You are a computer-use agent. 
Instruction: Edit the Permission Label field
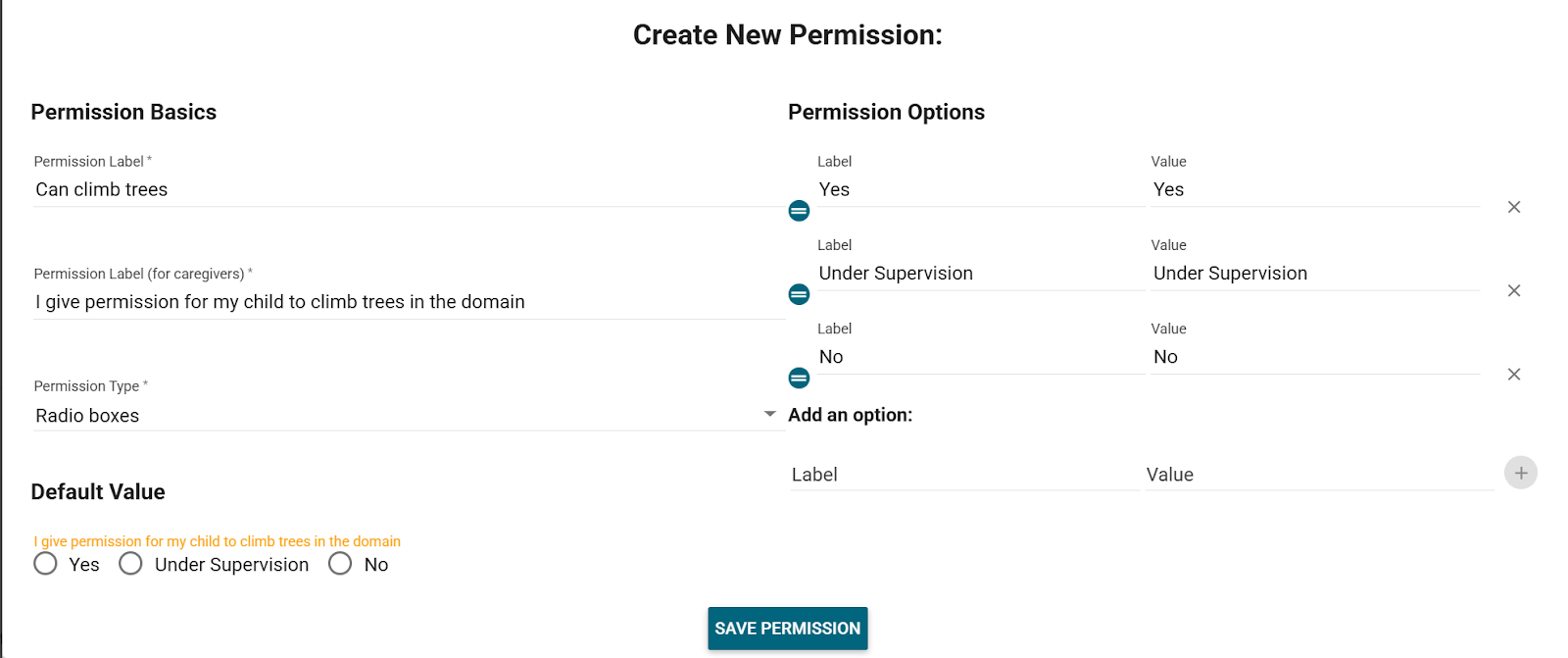tap(407, 190)
